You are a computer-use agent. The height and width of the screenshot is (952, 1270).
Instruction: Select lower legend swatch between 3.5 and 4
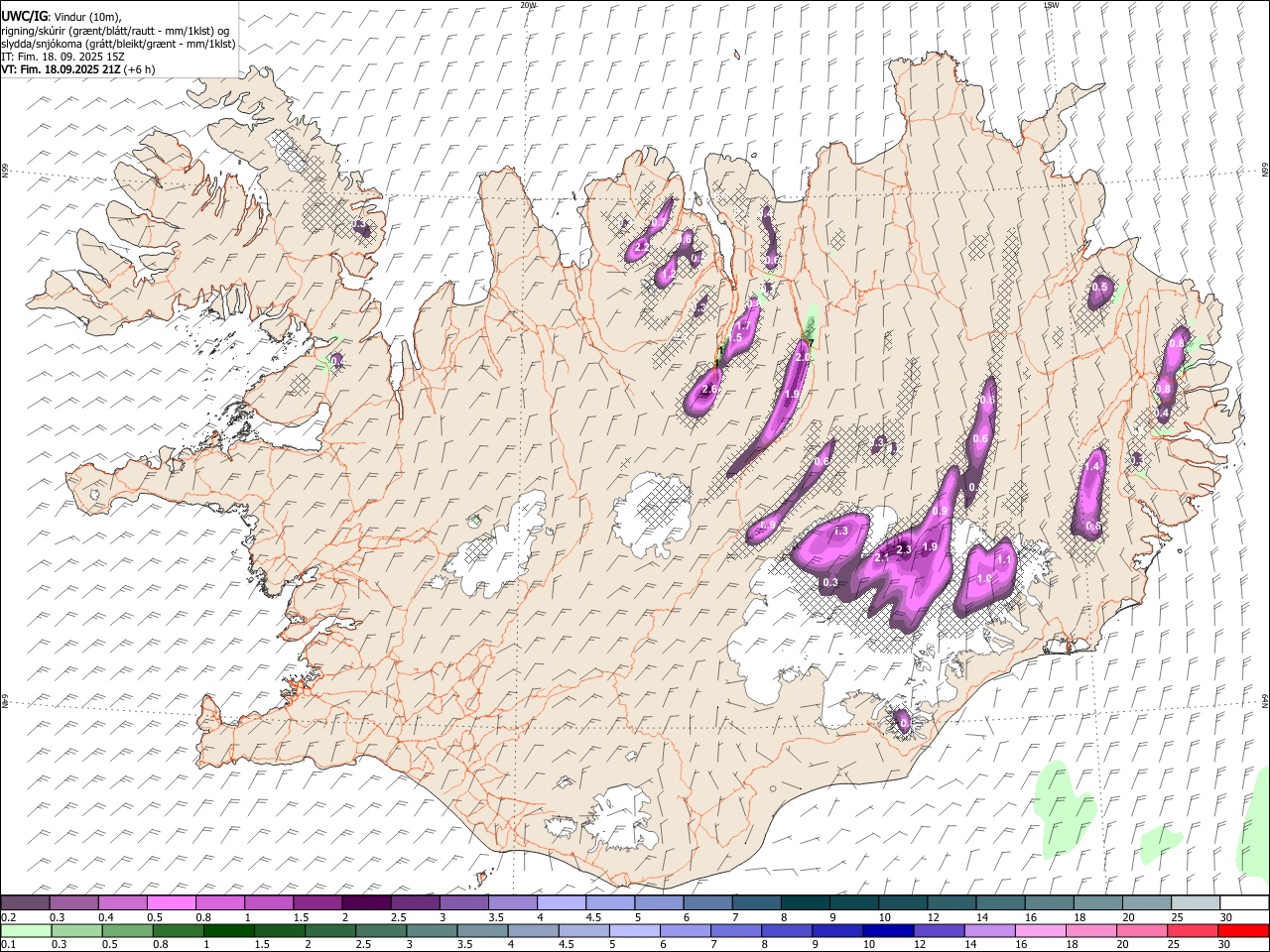[x=482, y=930]
